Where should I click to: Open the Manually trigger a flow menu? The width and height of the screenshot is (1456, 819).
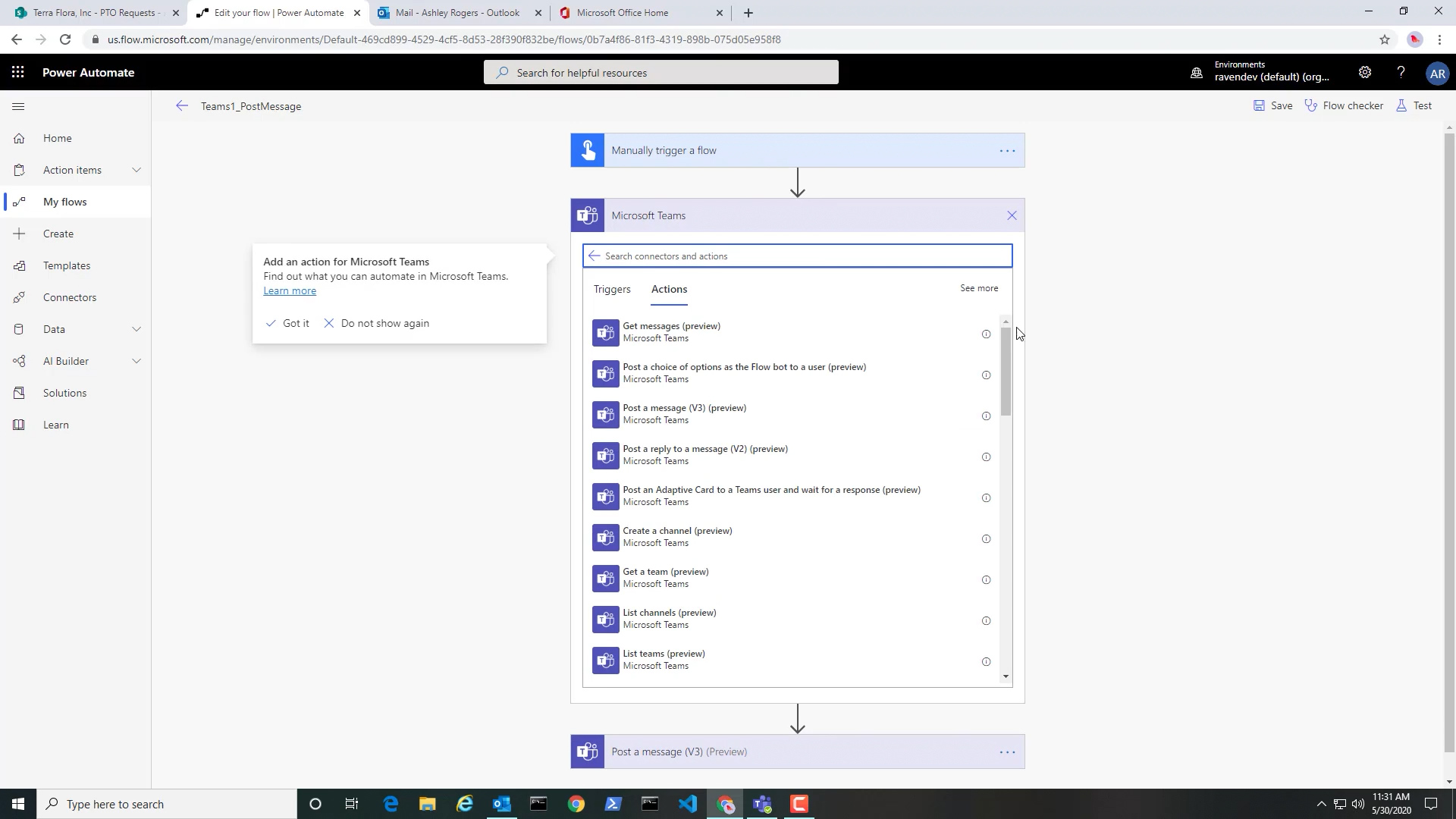click(x=1007, y=150)
